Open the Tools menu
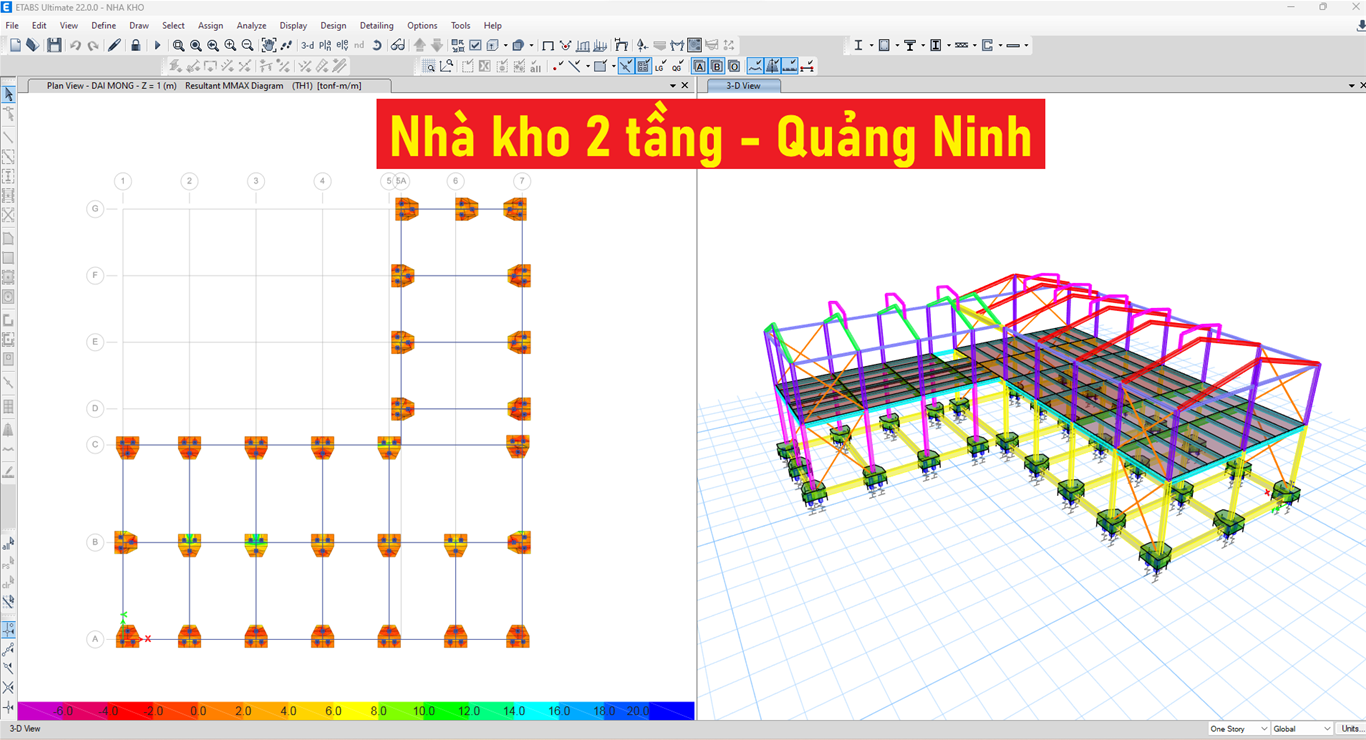 [x=460, y=26]
